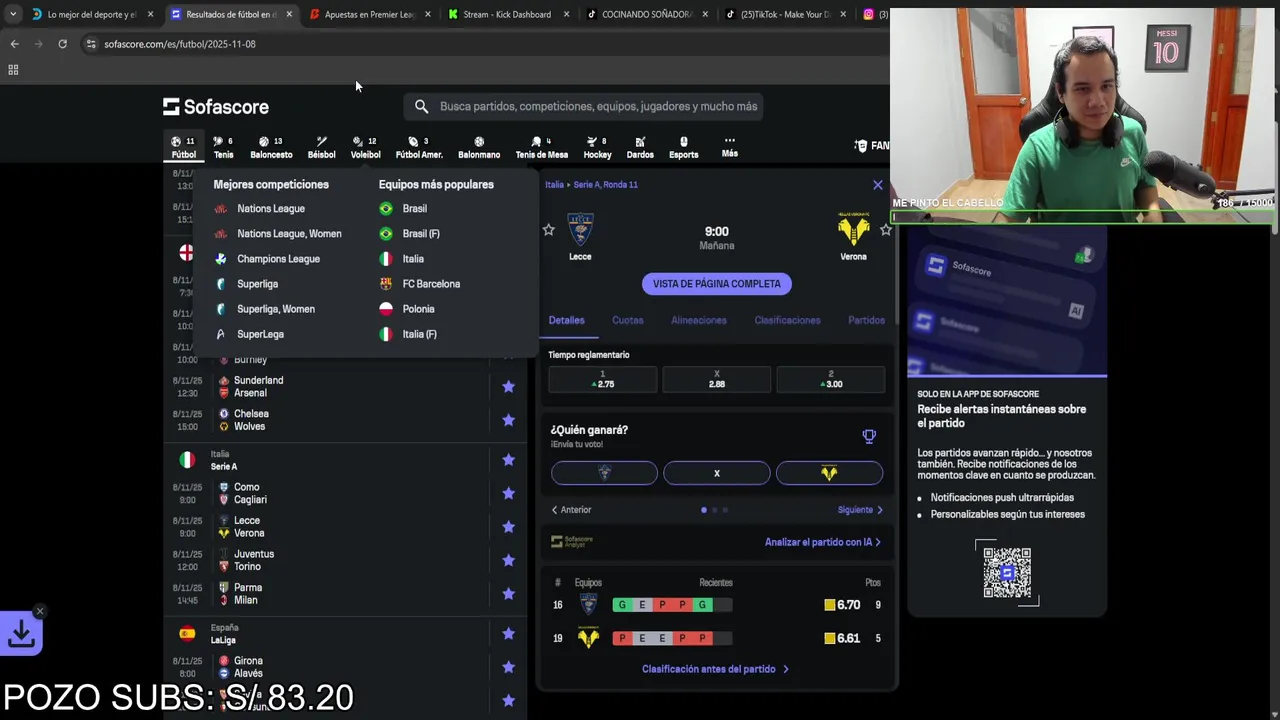Open the Clasificaciones tab
Screen dimensions: 1280x720
click(x=787, y=320)
